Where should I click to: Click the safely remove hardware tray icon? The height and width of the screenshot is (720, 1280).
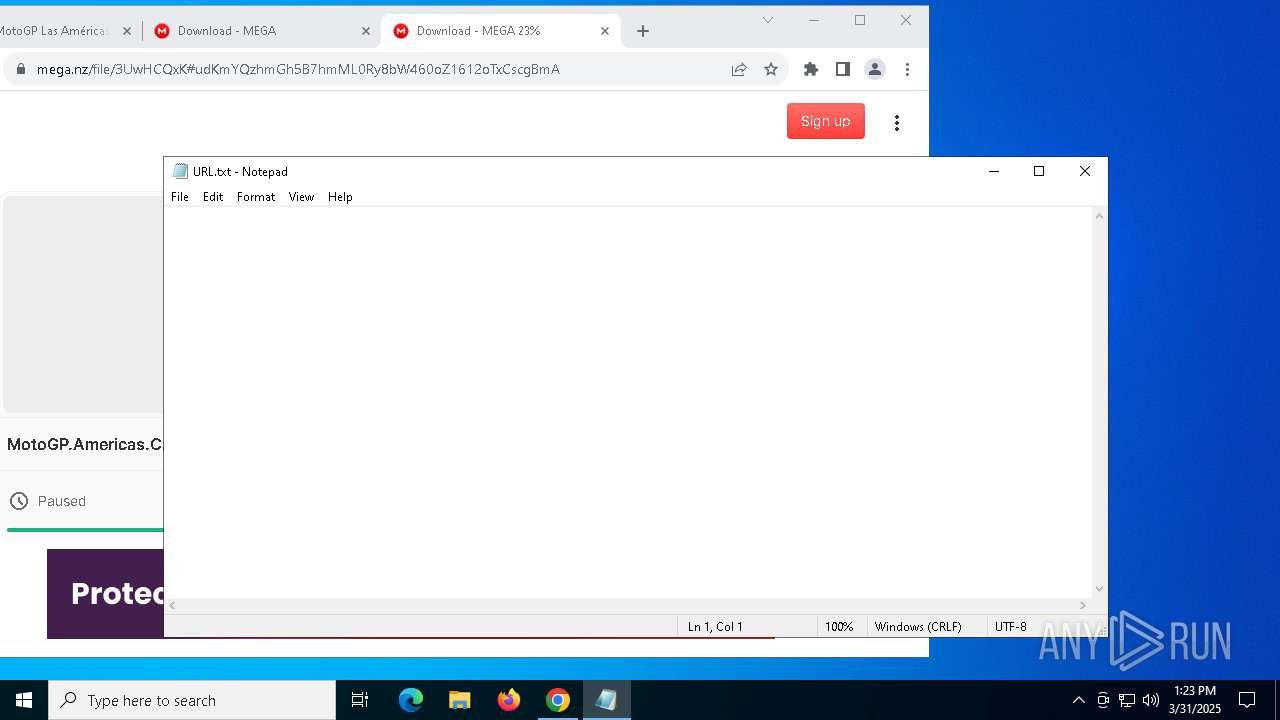tap(1103, 700)
